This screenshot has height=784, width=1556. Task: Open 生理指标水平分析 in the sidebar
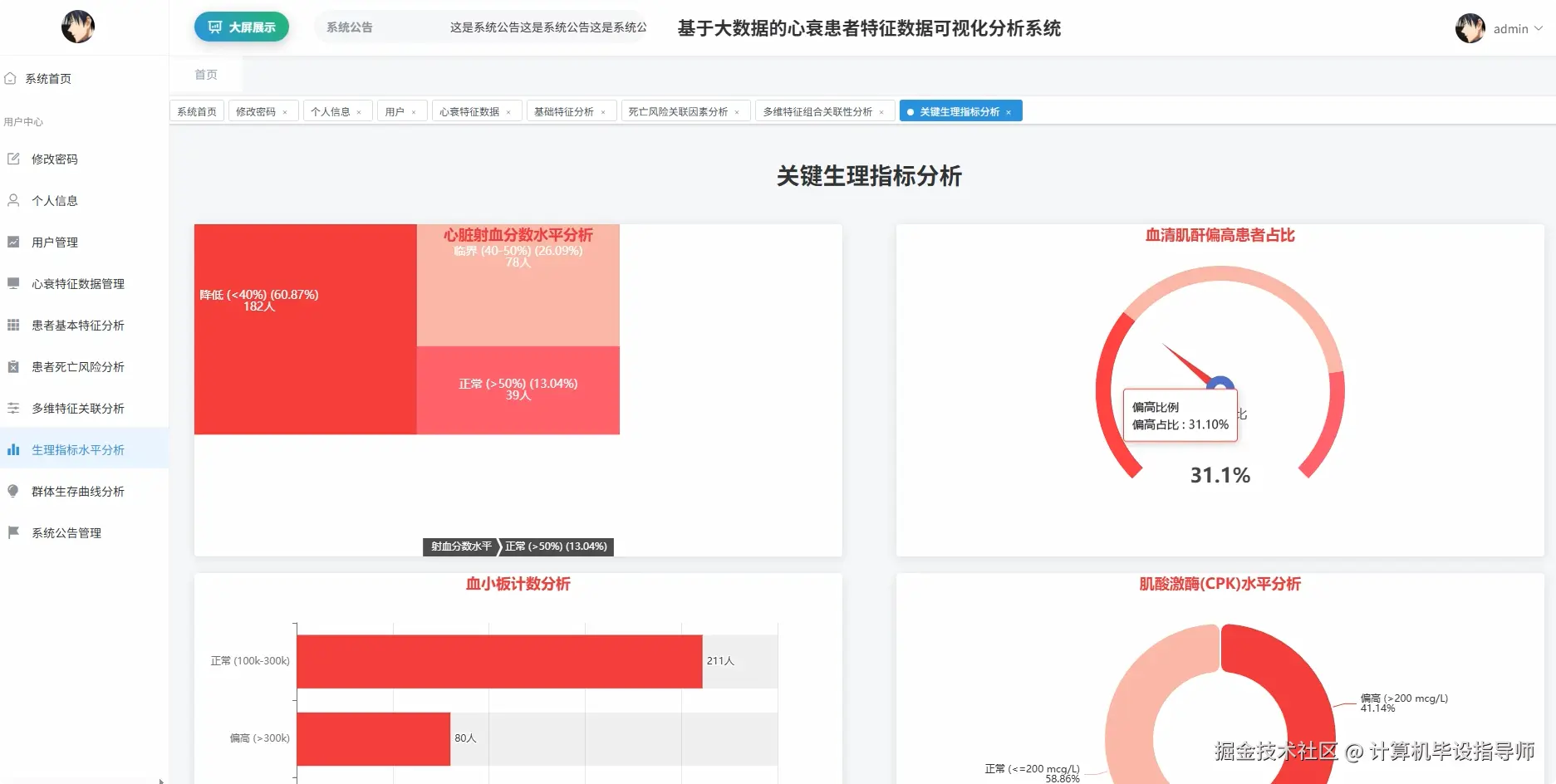[84, 449]
